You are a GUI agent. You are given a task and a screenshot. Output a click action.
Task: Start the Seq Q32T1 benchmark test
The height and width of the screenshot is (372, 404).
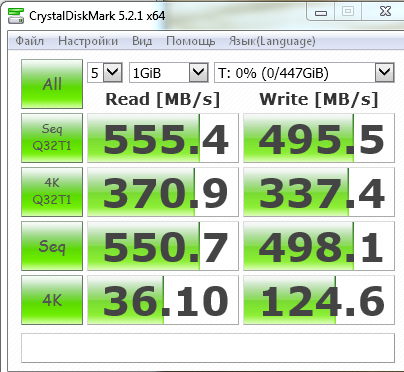coord(52,138)
